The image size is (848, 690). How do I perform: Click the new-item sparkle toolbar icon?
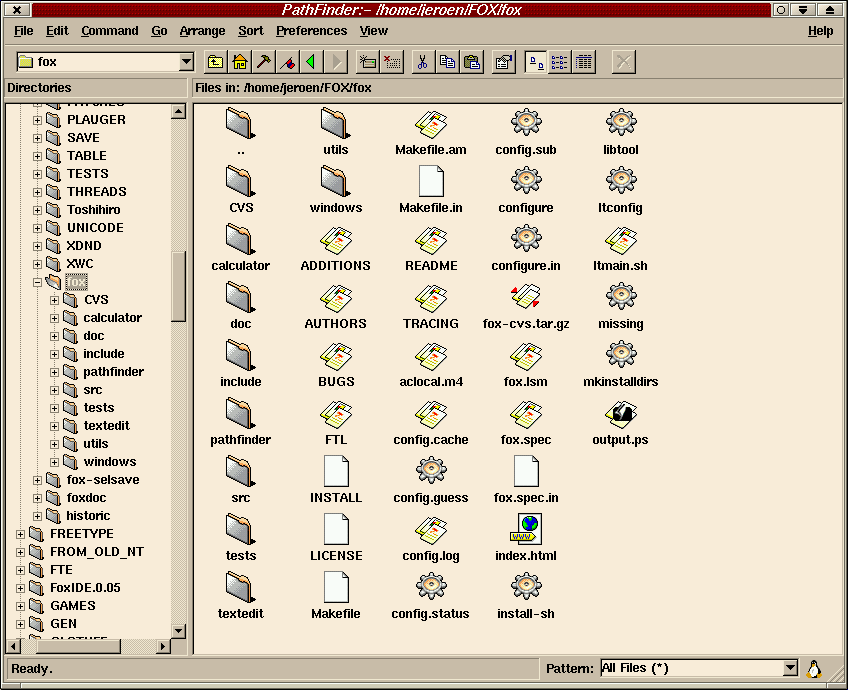click(368, 62)
